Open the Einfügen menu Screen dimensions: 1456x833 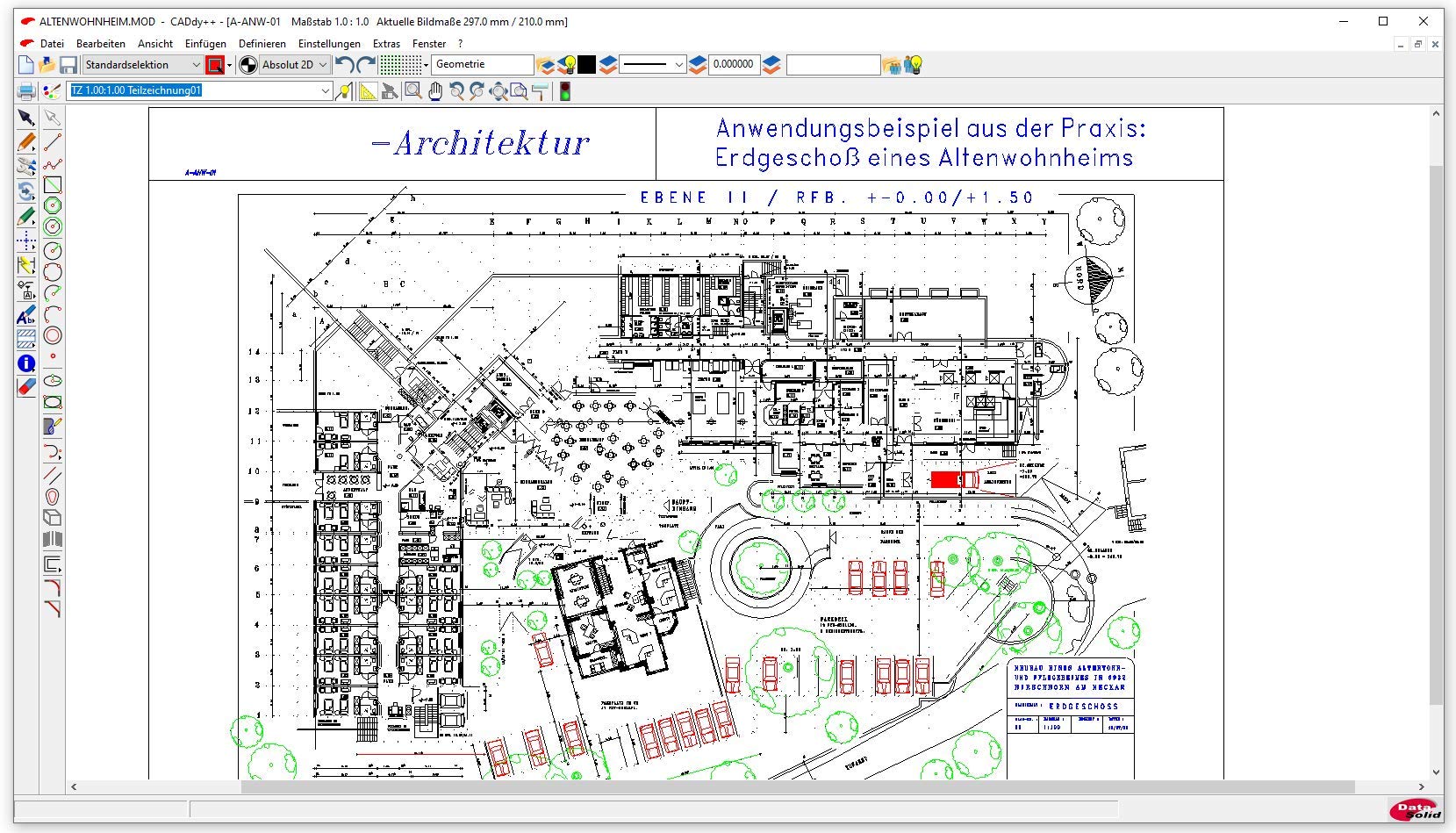(205, 43)
